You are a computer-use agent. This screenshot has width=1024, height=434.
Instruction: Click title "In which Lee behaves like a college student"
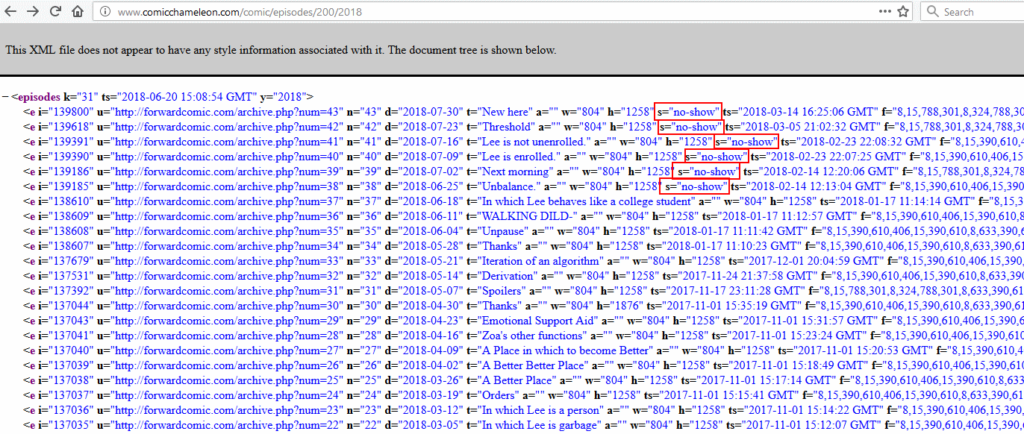[585, 200]
